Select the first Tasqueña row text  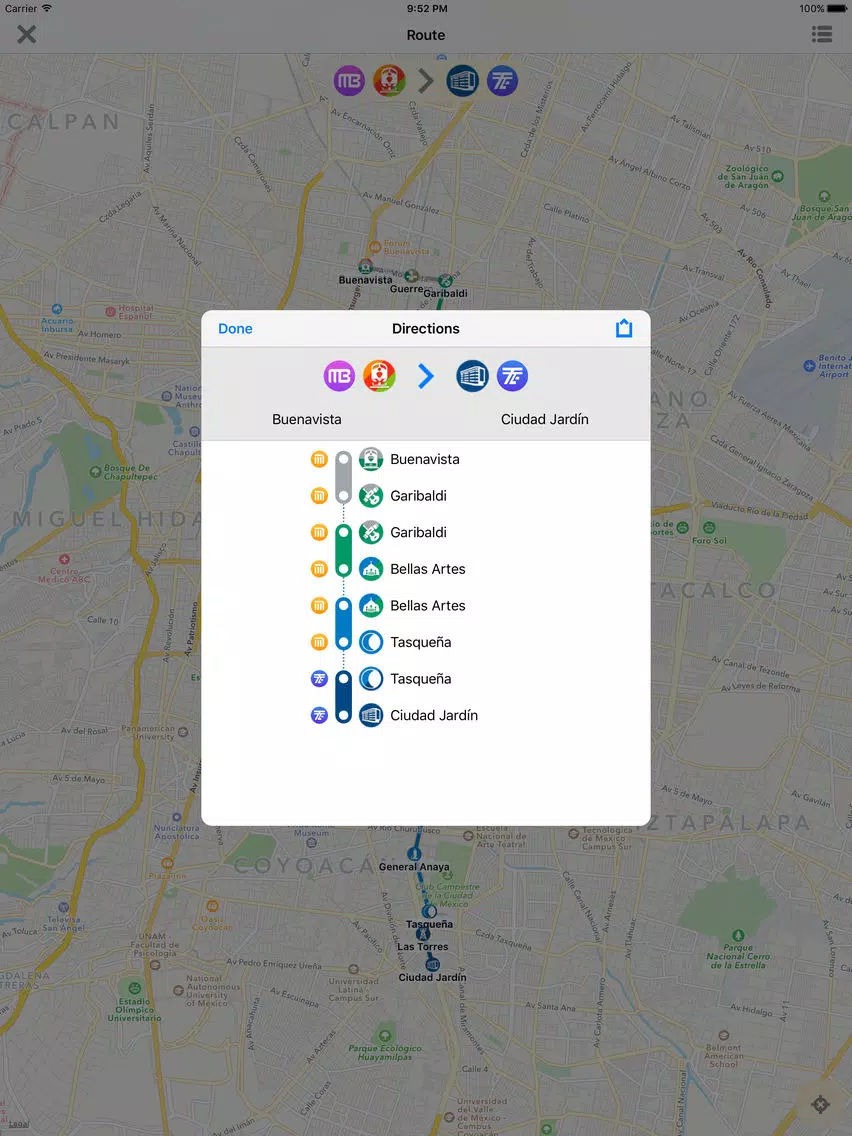point(420,642)
